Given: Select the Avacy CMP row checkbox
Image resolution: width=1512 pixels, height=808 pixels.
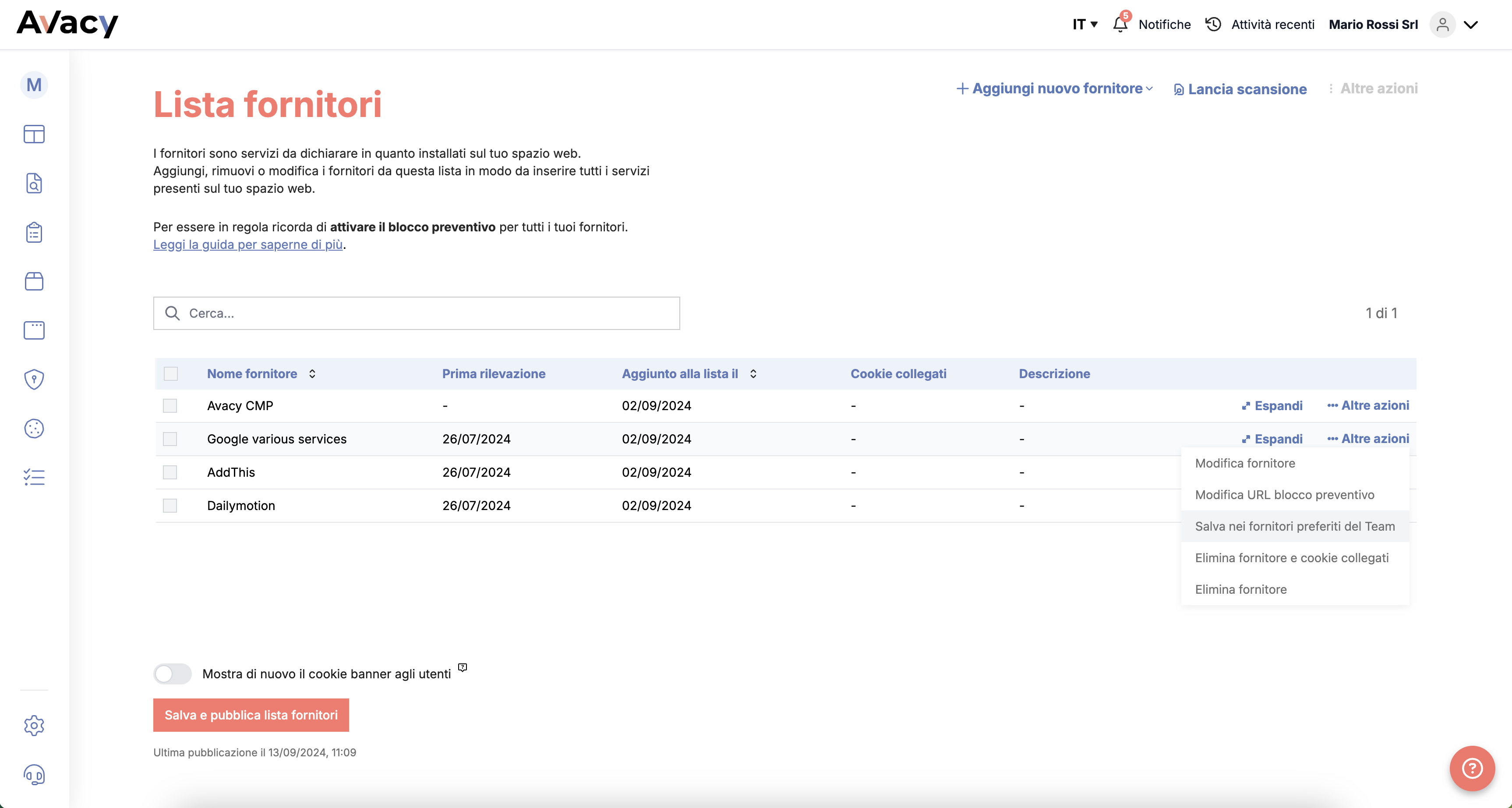Looking at the screenshot, I should click(170, 406).
